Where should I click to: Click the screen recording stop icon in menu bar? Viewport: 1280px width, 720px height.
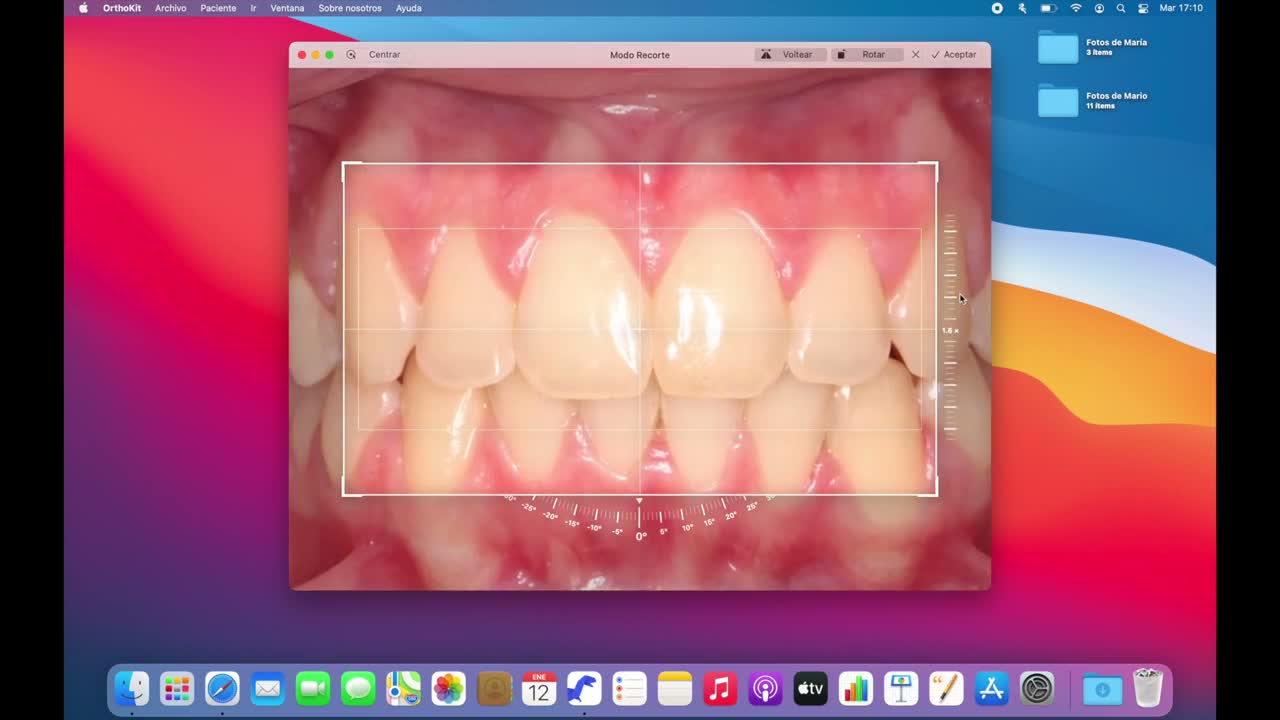[997, 8]
